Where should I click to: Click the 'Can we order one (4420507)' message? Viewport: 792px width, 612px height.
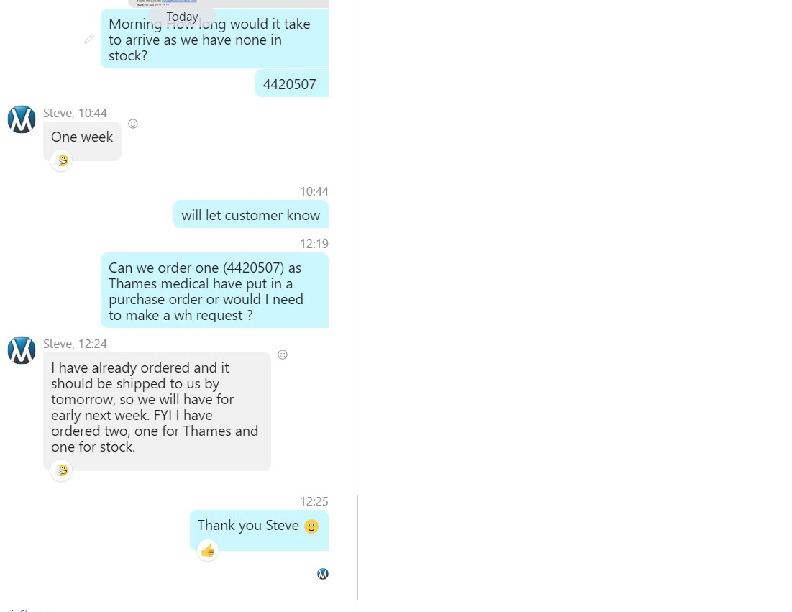tap(215, 290)
